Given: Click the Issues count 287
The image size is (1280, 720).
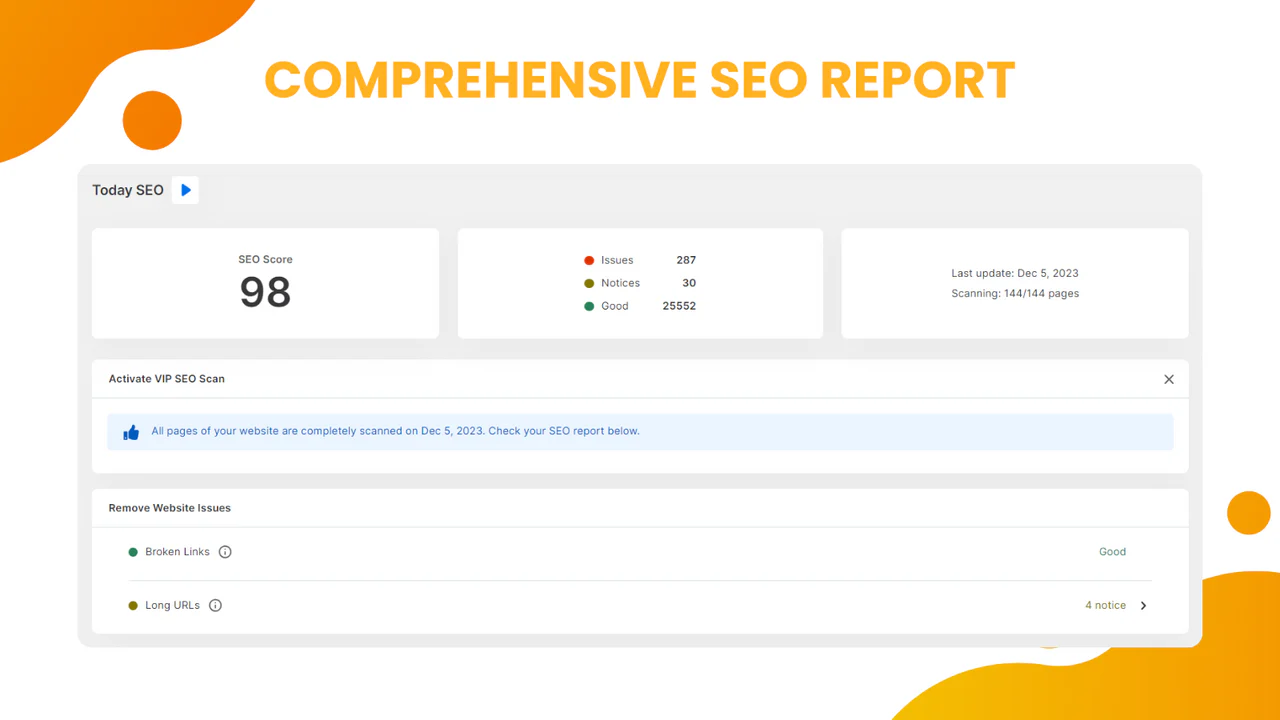Looking at the screenshot, I should (686, 260).
